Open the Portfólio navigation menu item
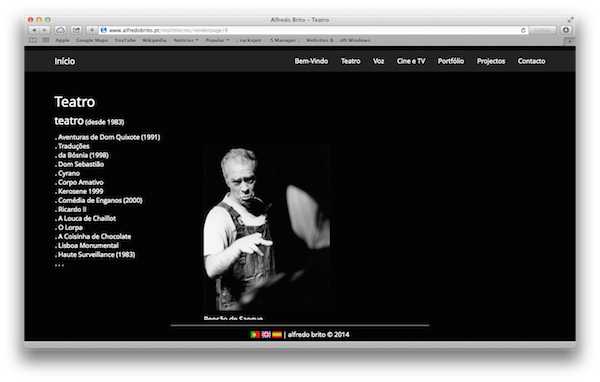This screenshot has height=382, width=600. point(451,61)
